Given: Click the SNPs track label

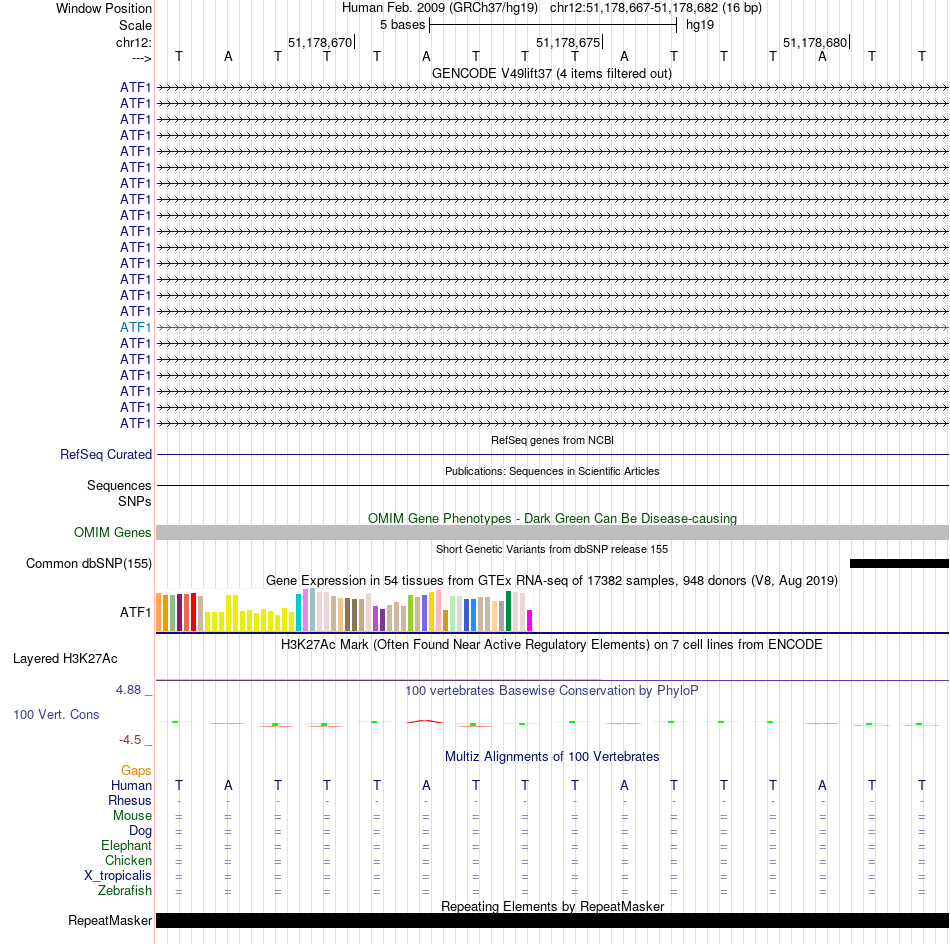Looking at the screenshot, I should tap(135, 502).
